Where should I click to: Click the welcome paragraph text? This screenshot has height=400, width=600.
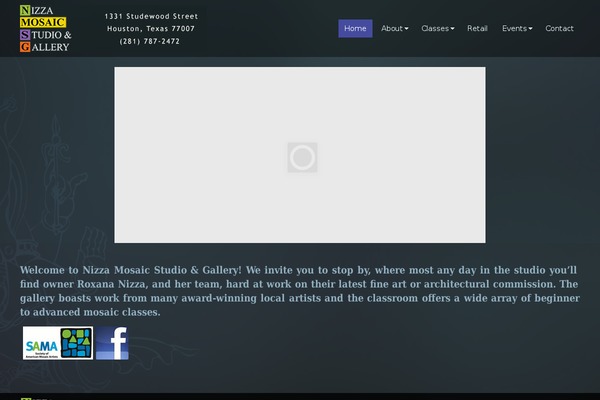pyautogui.click(x=300, y=291)
